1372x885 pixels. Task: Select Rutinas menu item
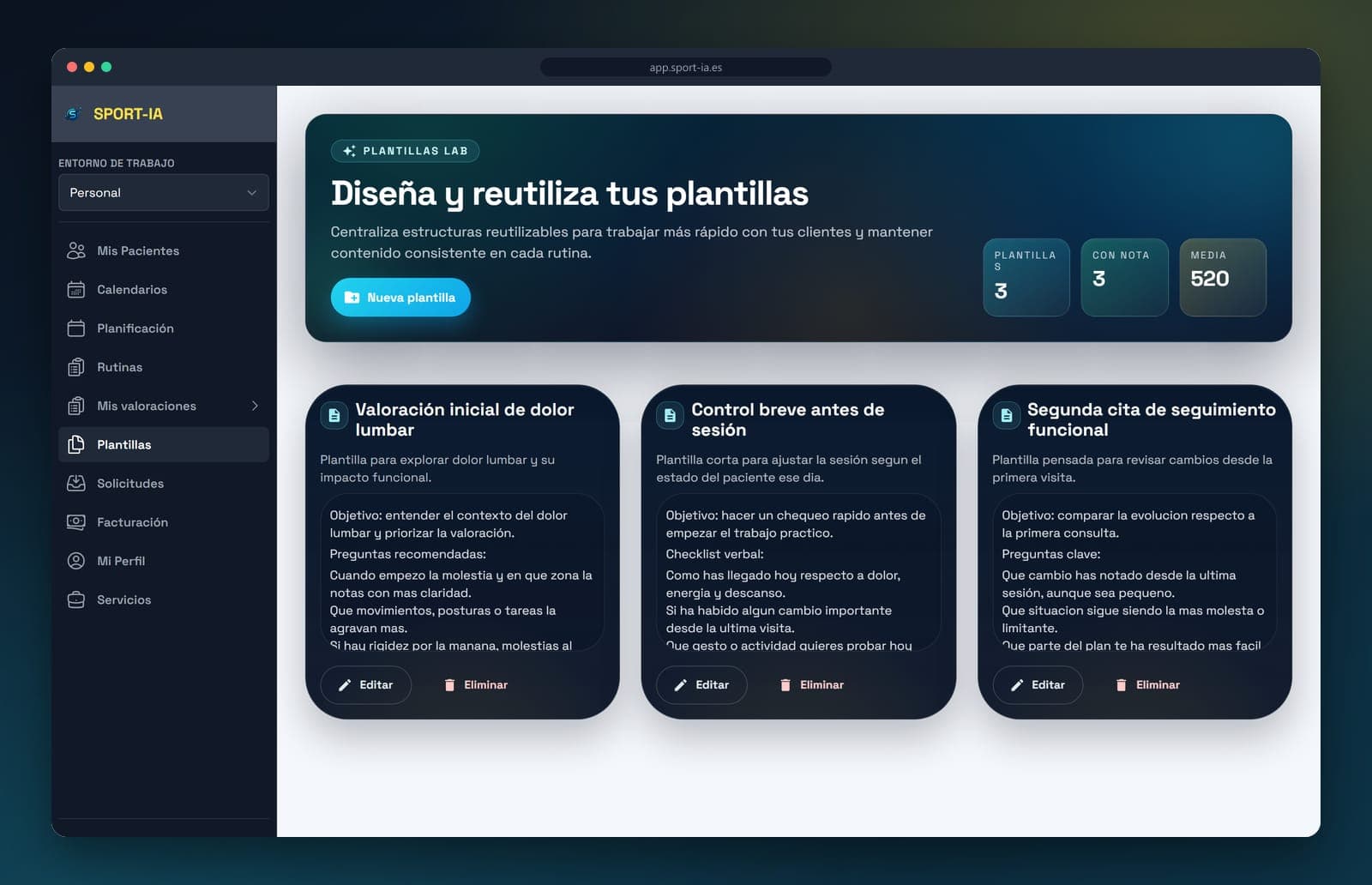(x=164, y=367)
